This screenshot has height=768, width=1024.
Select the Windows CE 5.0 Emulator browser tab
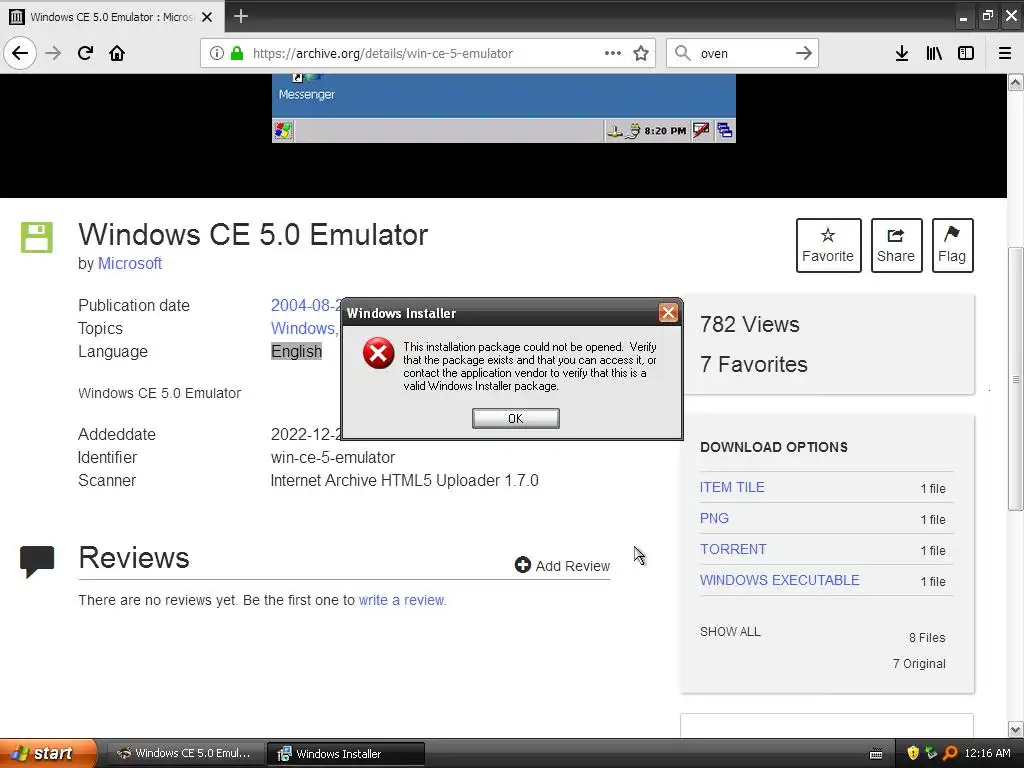pos(112,17)
